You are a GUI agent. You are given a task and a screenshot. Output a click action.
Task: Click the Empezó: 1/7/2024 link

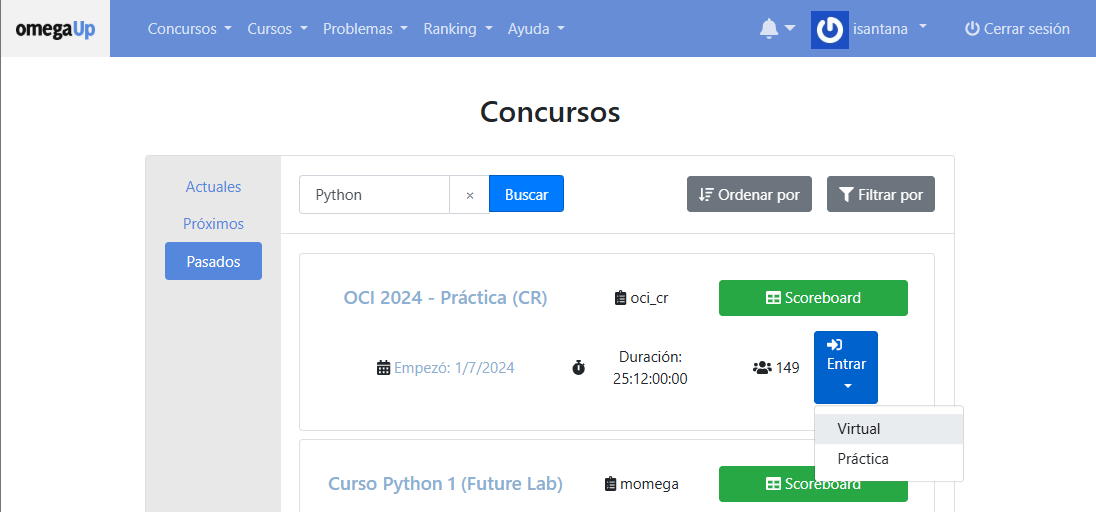pyautogui.click(x=454, y=367)
